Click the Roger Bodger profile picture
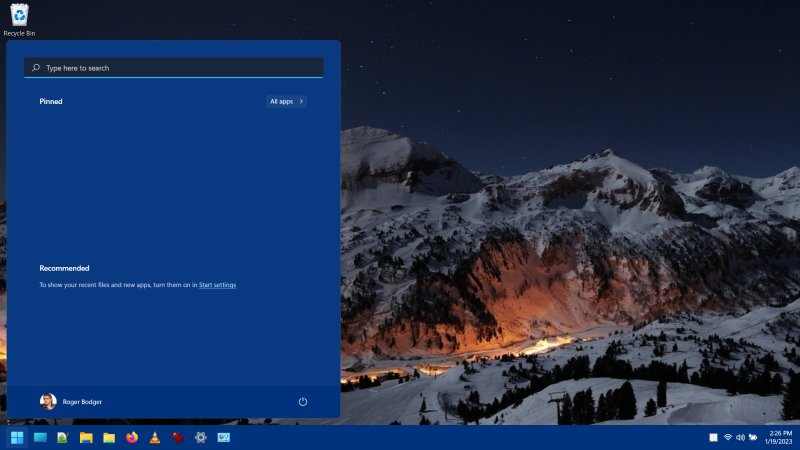This screenshot has width=800, height=450. click(x=48, y=402)
